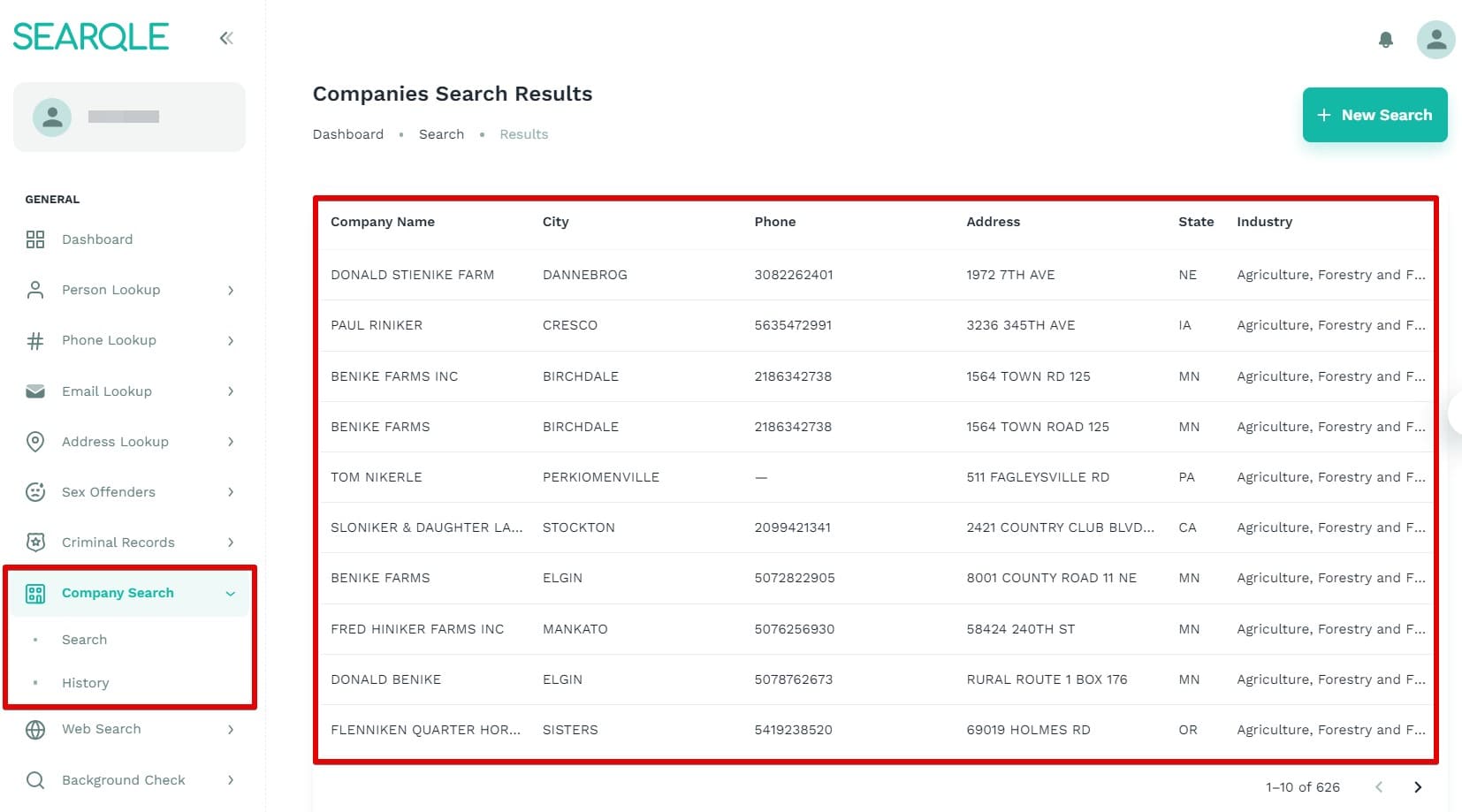Image resolution: width=1462 pixels, height=812 pixels.
Task: Expand Email Lookup chevron
Action: (231, 391)
